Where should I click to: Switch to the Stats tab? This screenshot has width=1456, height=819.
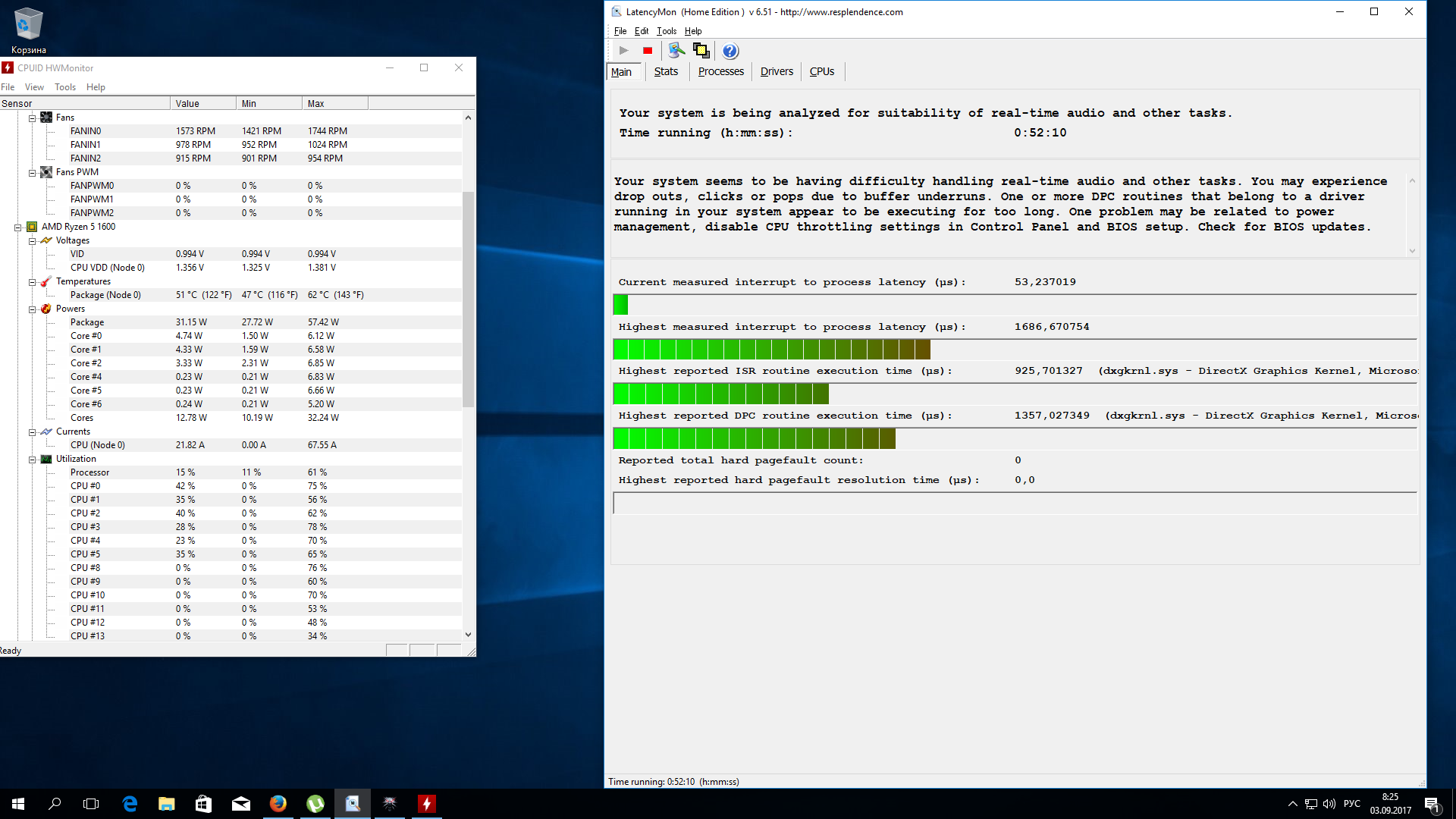pyautogui.click(x=666, y=71)
